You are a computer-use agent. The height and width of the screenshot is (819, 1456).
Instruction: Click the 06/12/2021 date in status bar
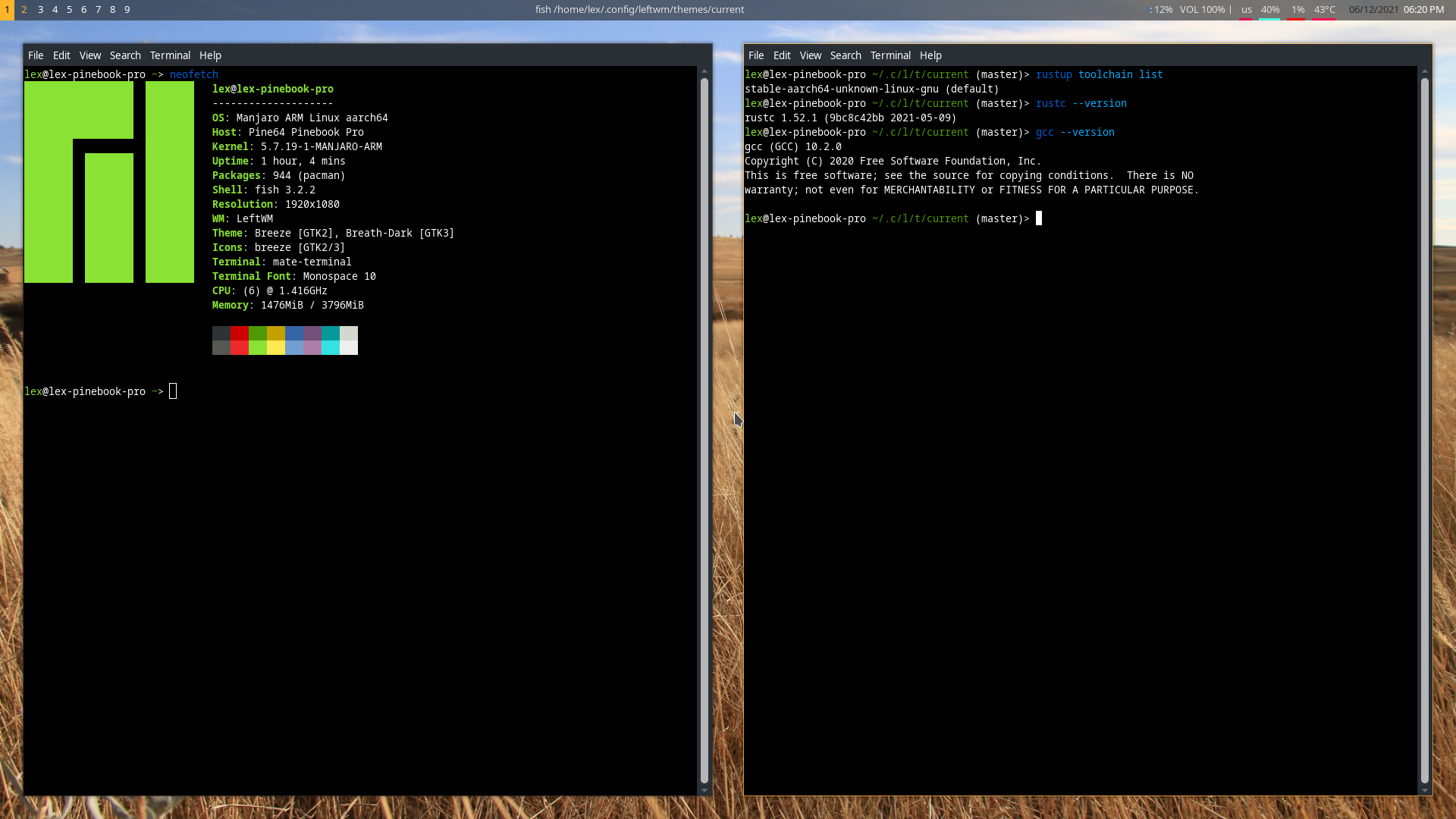(x=1373, y=10)
